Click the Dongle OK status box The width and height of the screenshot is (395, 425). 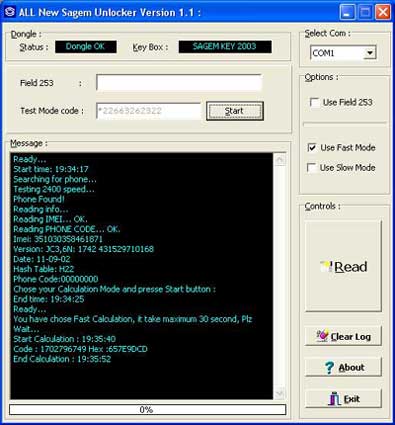(x=86, y=47)
